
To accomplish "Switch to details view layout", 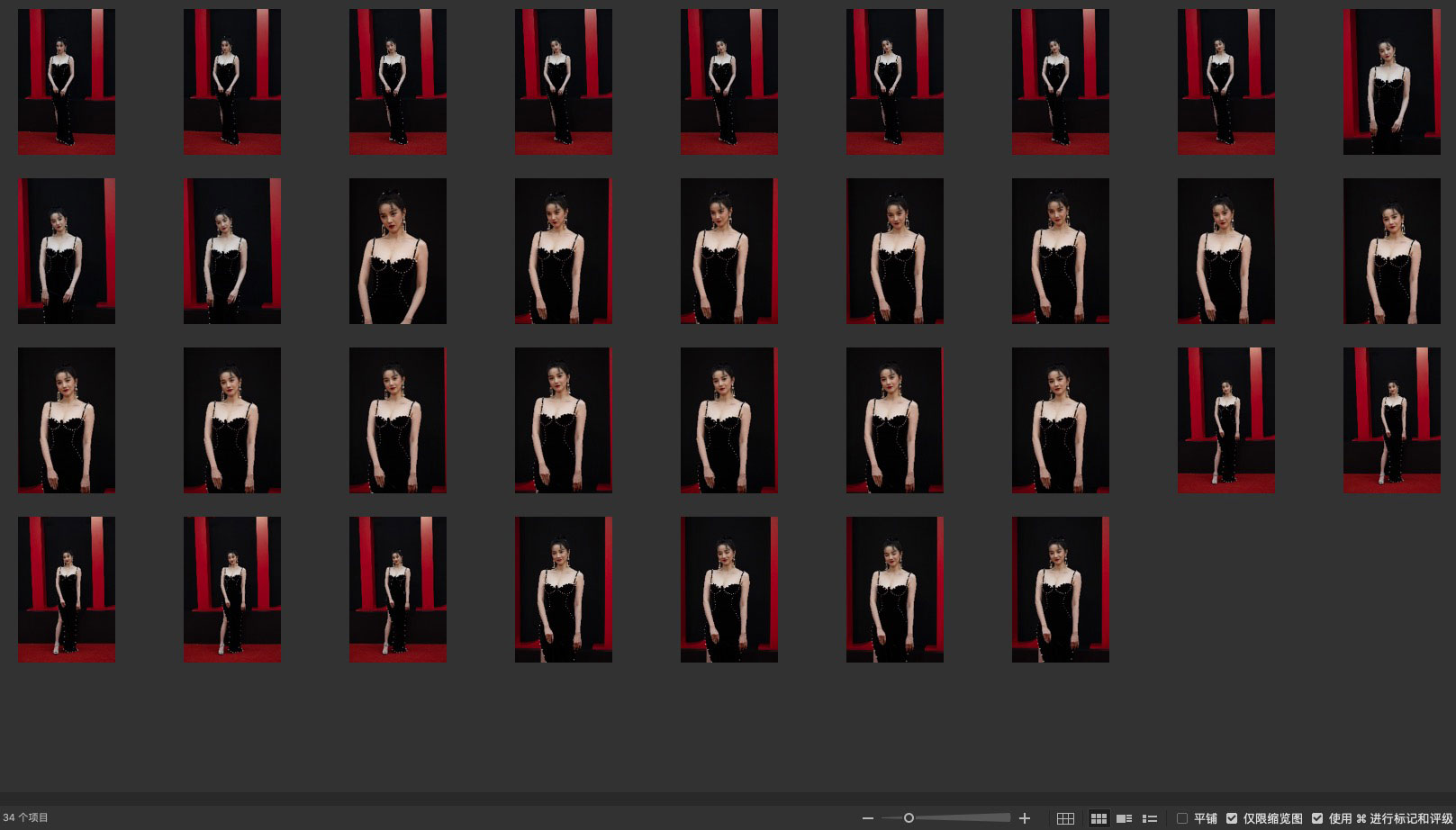I will pos(1124,818).
